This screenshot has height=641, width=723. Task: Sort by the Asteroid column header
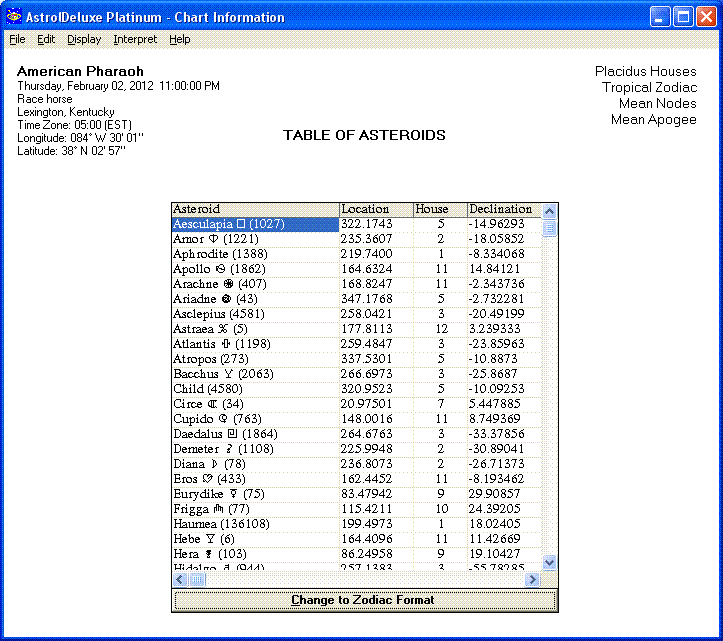[255, 209]
